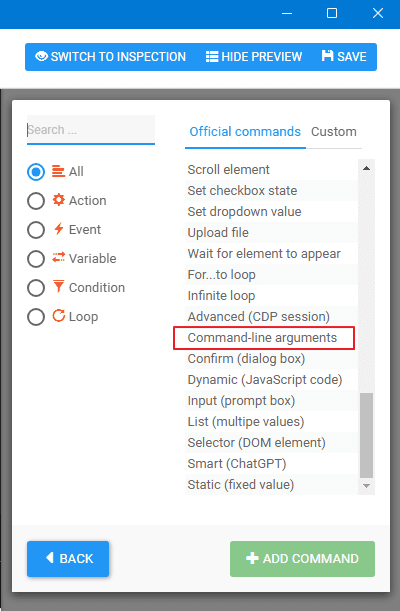Viewport: 400px width, 611px height.
Task: Click the scrollbar down arrow in command list
Action: pos(366,486)
